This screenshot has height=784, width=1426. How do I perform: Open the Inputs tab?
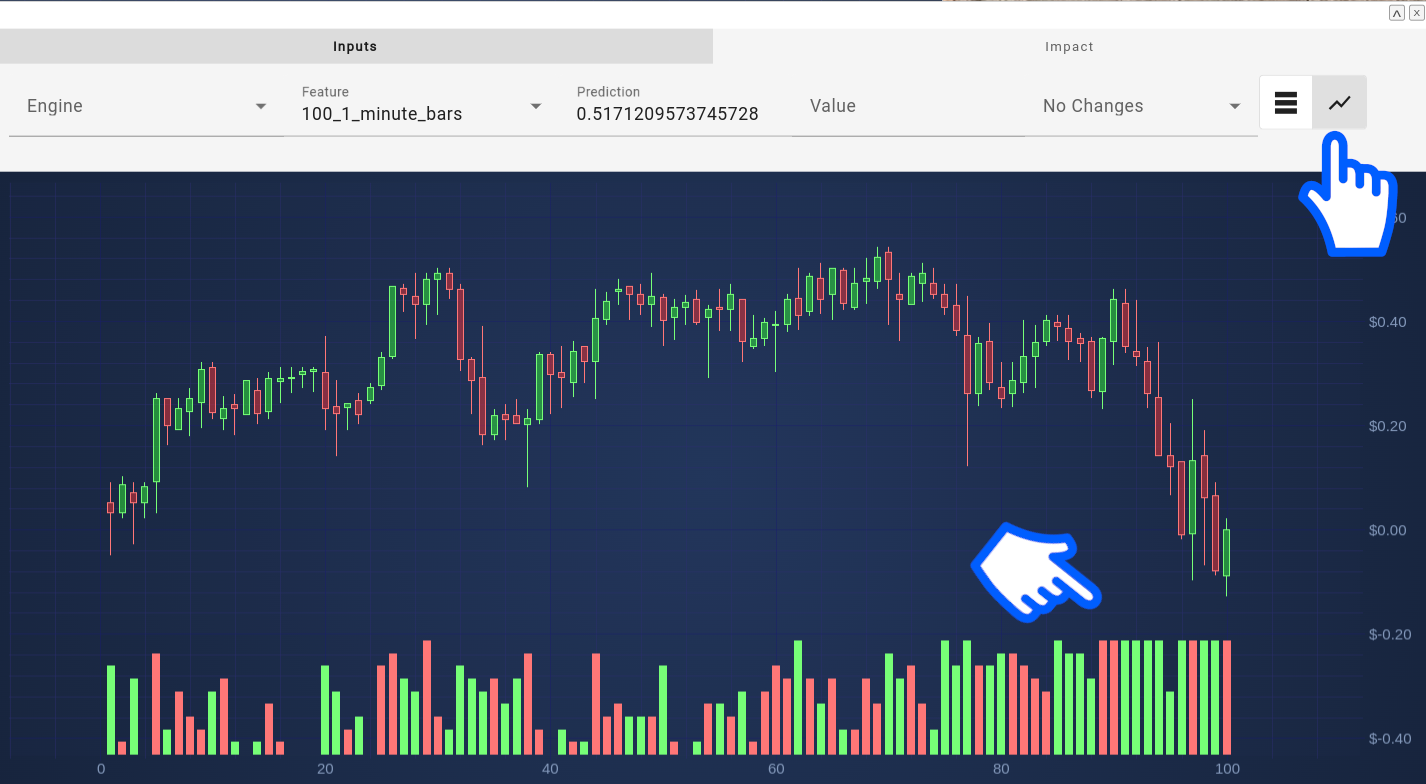click(x=355, y=47)
